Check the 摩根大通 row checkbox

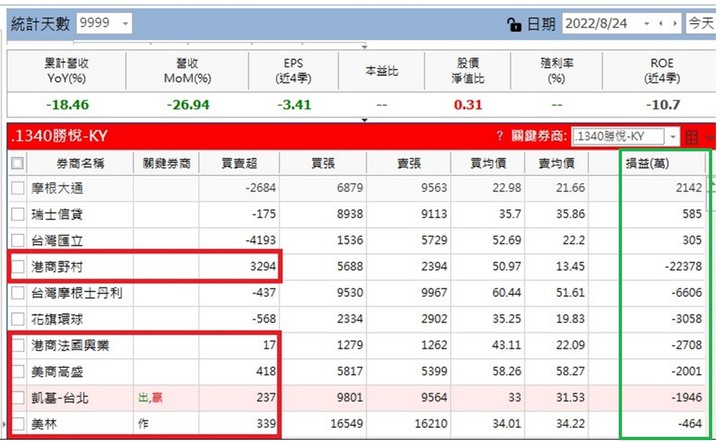click(x=17, y=188)
